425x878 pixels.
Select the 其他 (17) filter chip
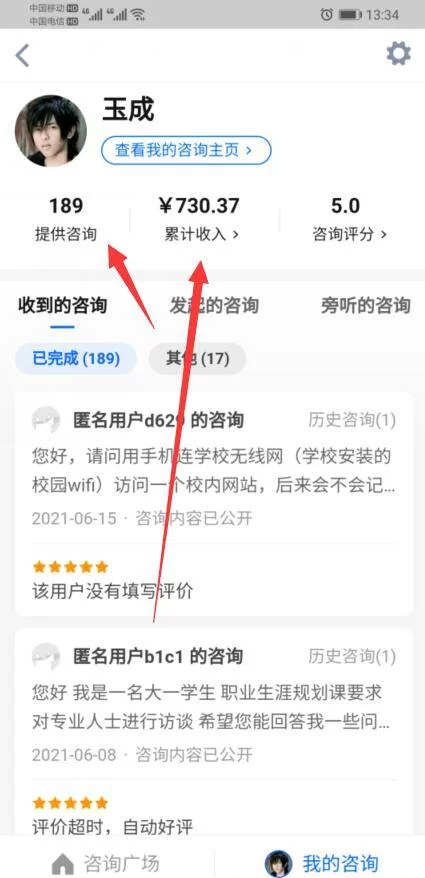(x=197, y=358)
